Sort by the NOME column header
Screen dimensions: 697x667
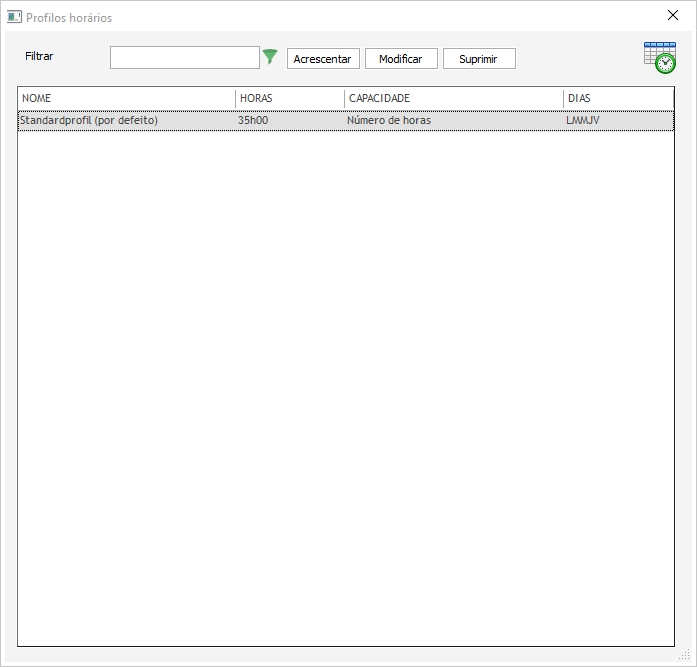(x=127, y=98)
